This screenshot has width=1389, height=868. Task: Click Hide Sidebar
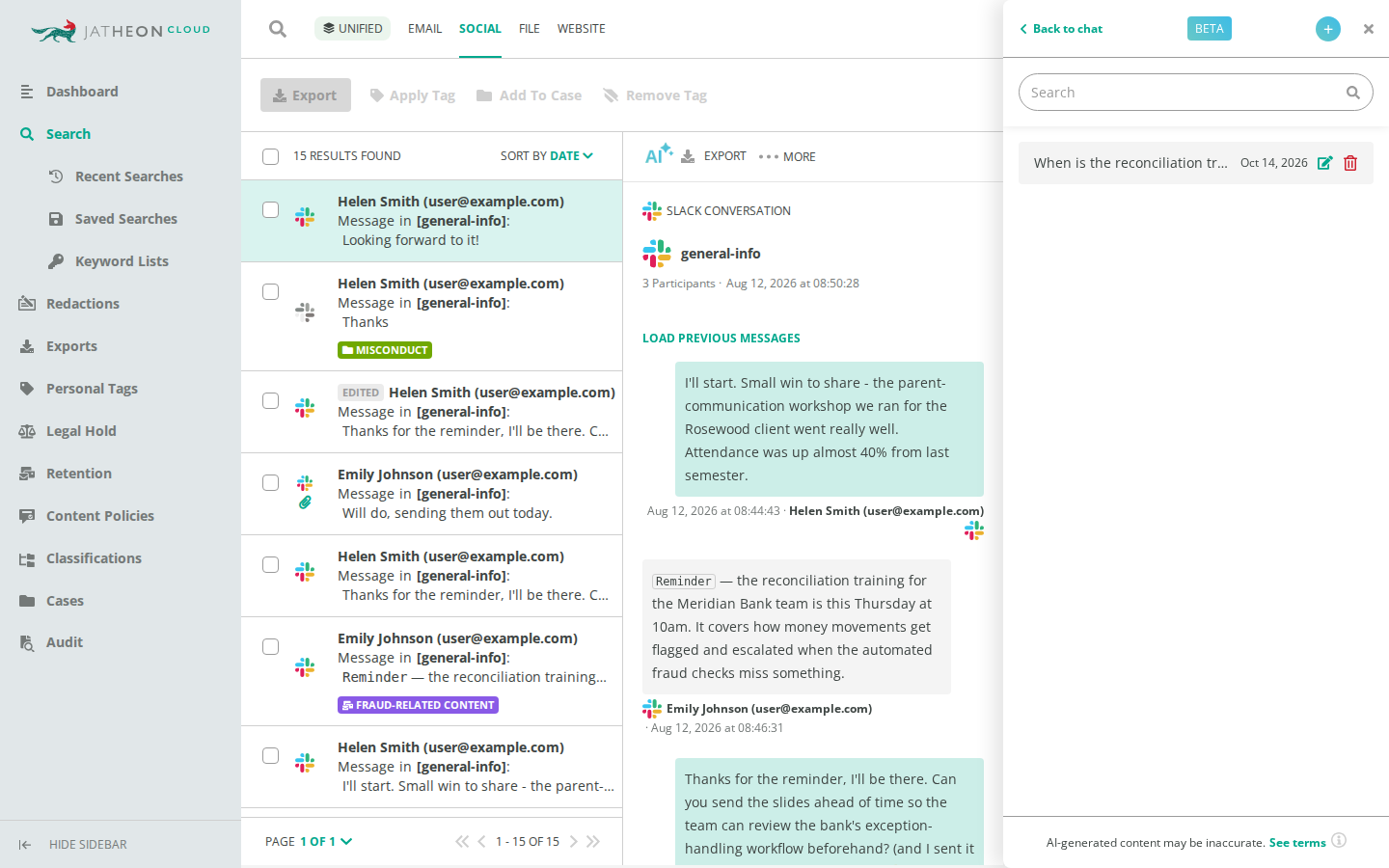pyautogui.click(x=72, y=844)
